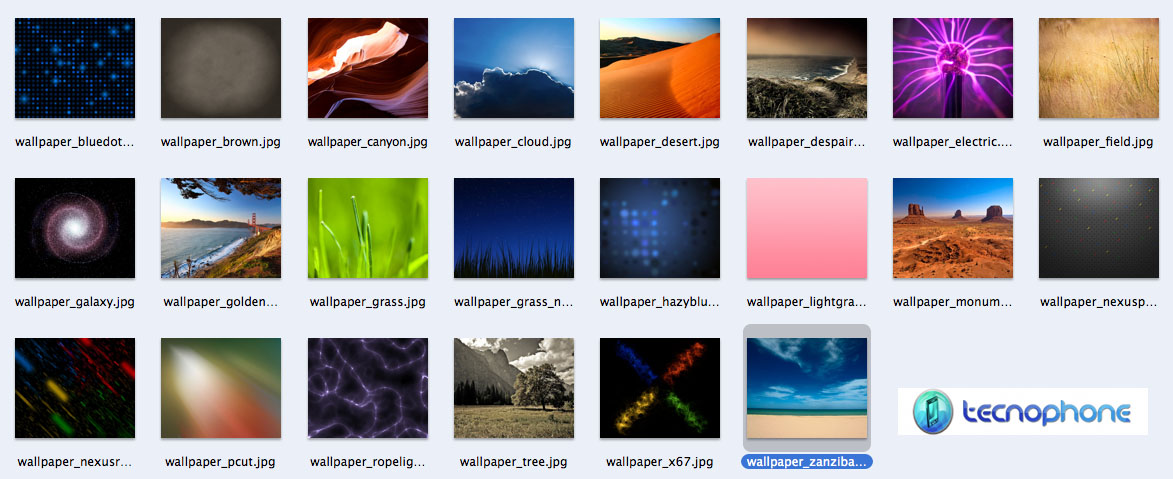This screenshot has width=1173, height=479.
Task: Select the orange desert dune wallpaper
Action: tap(660, 68)
